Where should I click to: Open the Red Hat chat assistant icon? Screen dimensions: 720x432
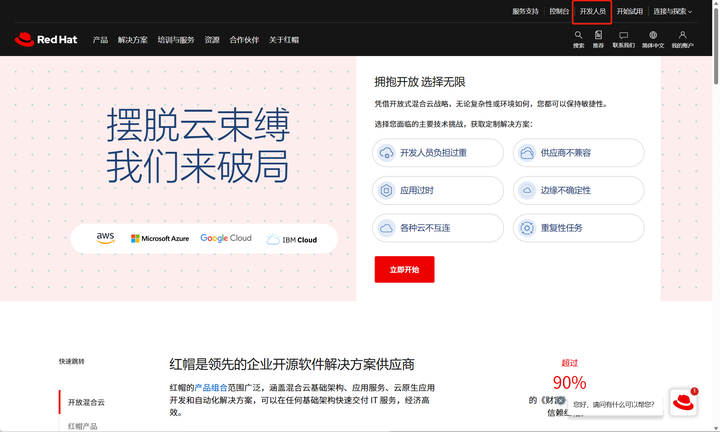[683, 402]
